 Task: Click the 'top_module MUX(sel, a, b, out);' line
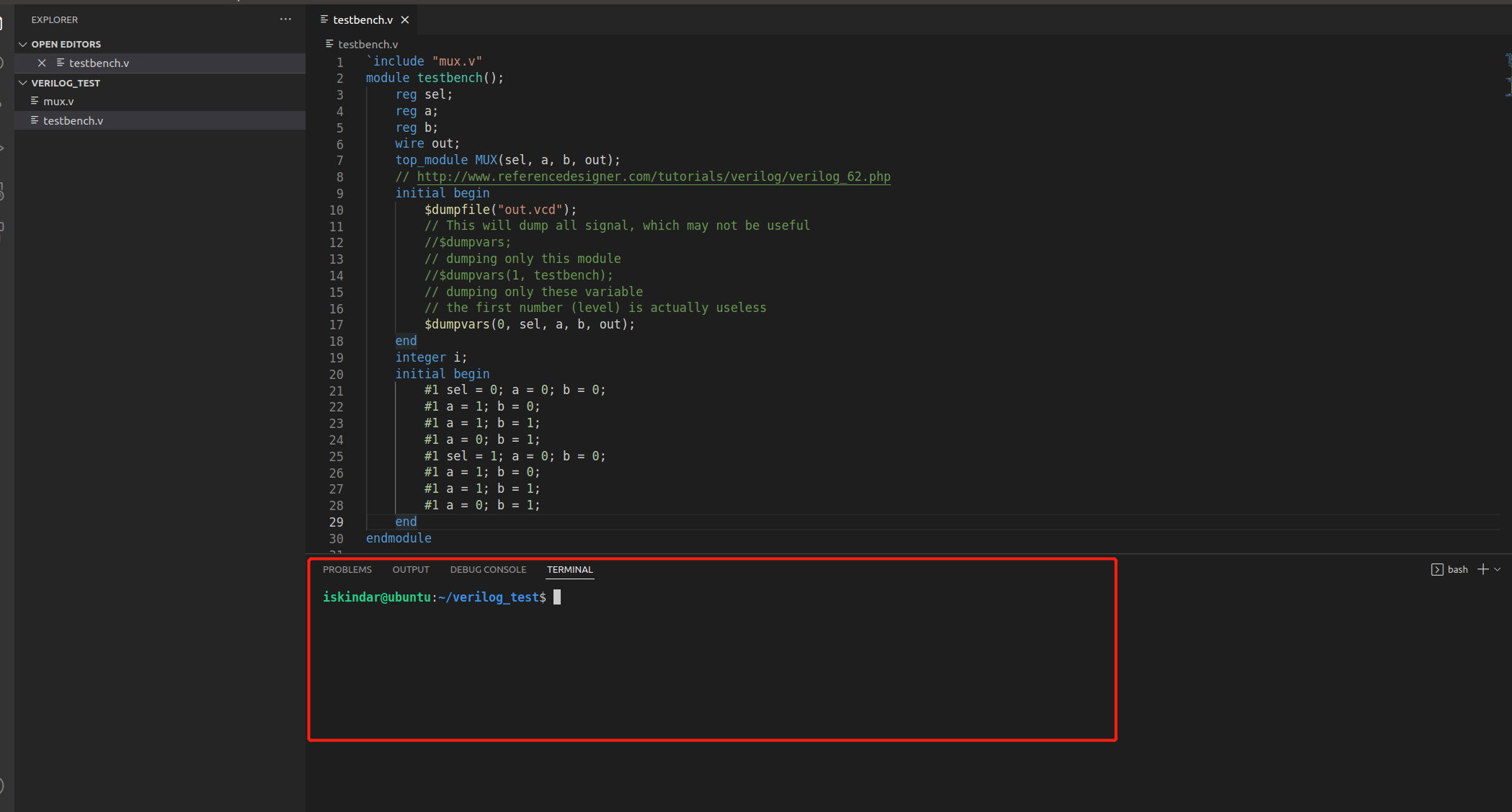click(x=507, y=160)
